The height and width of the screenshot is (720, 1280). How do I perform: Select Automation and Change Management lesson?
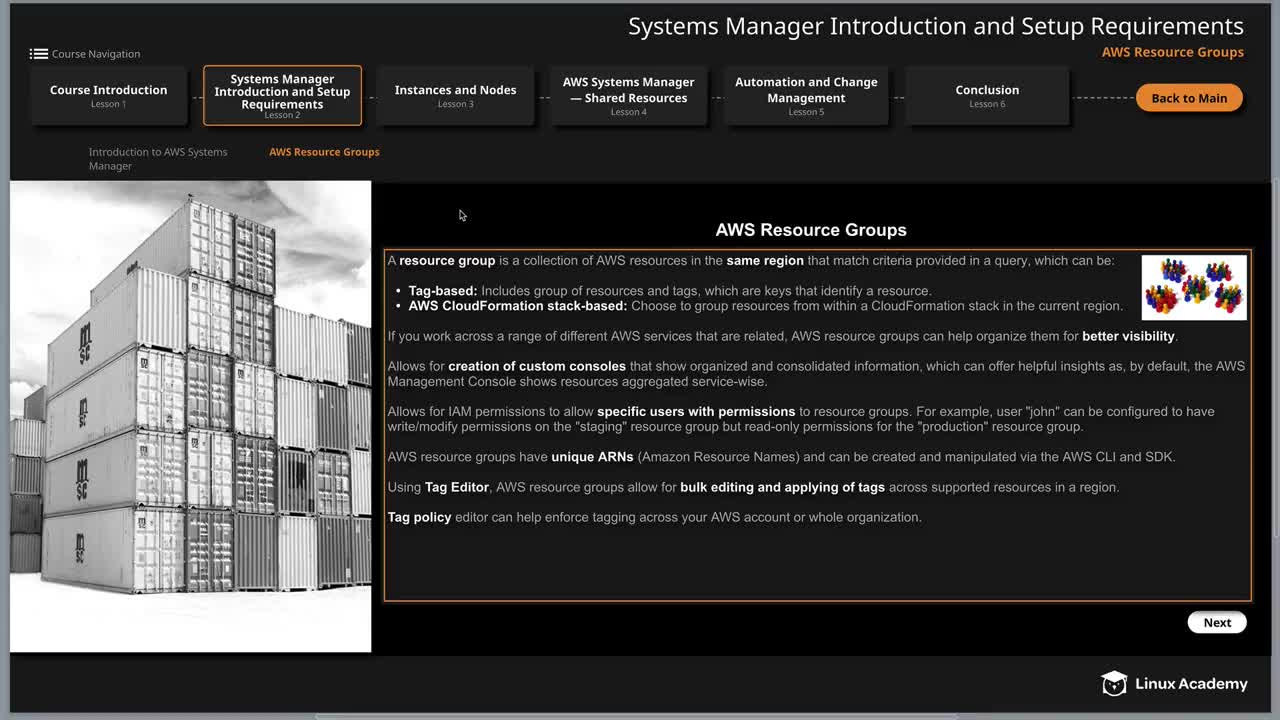[x=806, y=96]
